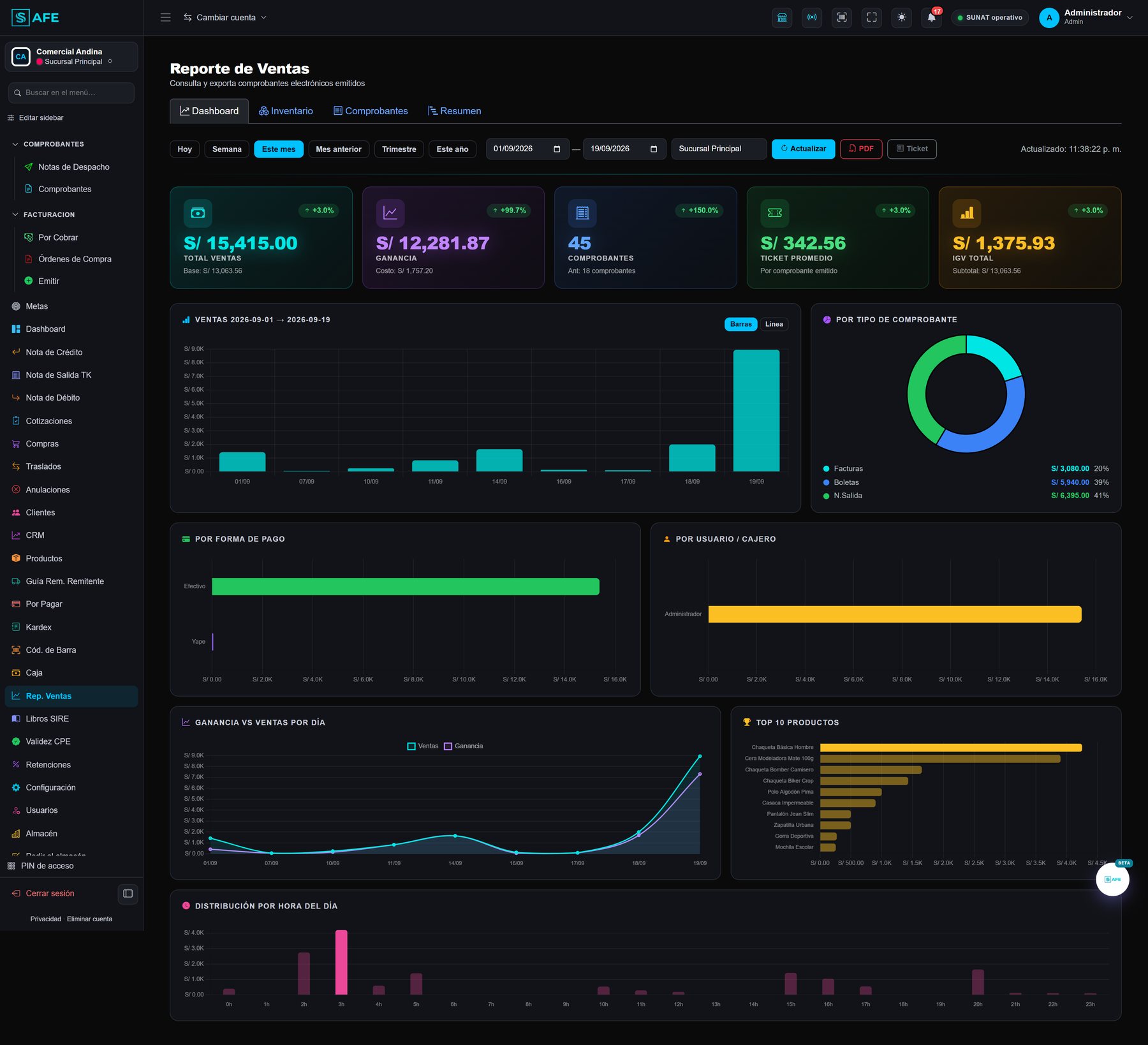
Task: Switch sales chart to Barras view
Action: point(740,324)
